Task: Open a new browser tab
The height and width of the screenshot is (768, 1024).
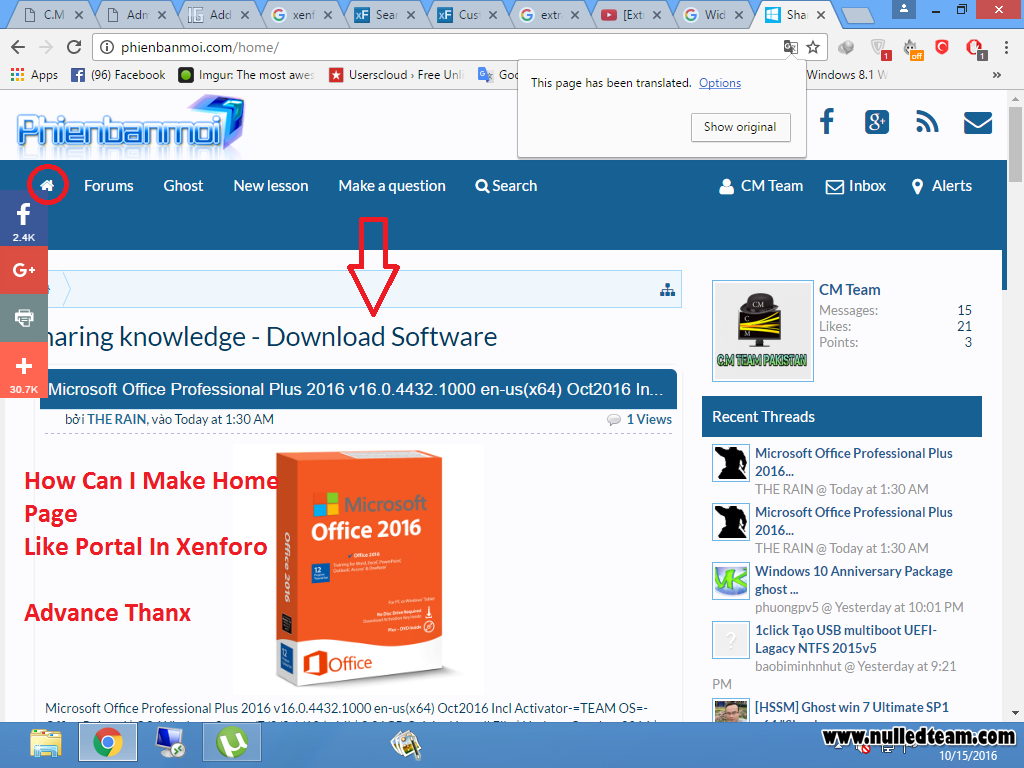Action: (857, 15)
